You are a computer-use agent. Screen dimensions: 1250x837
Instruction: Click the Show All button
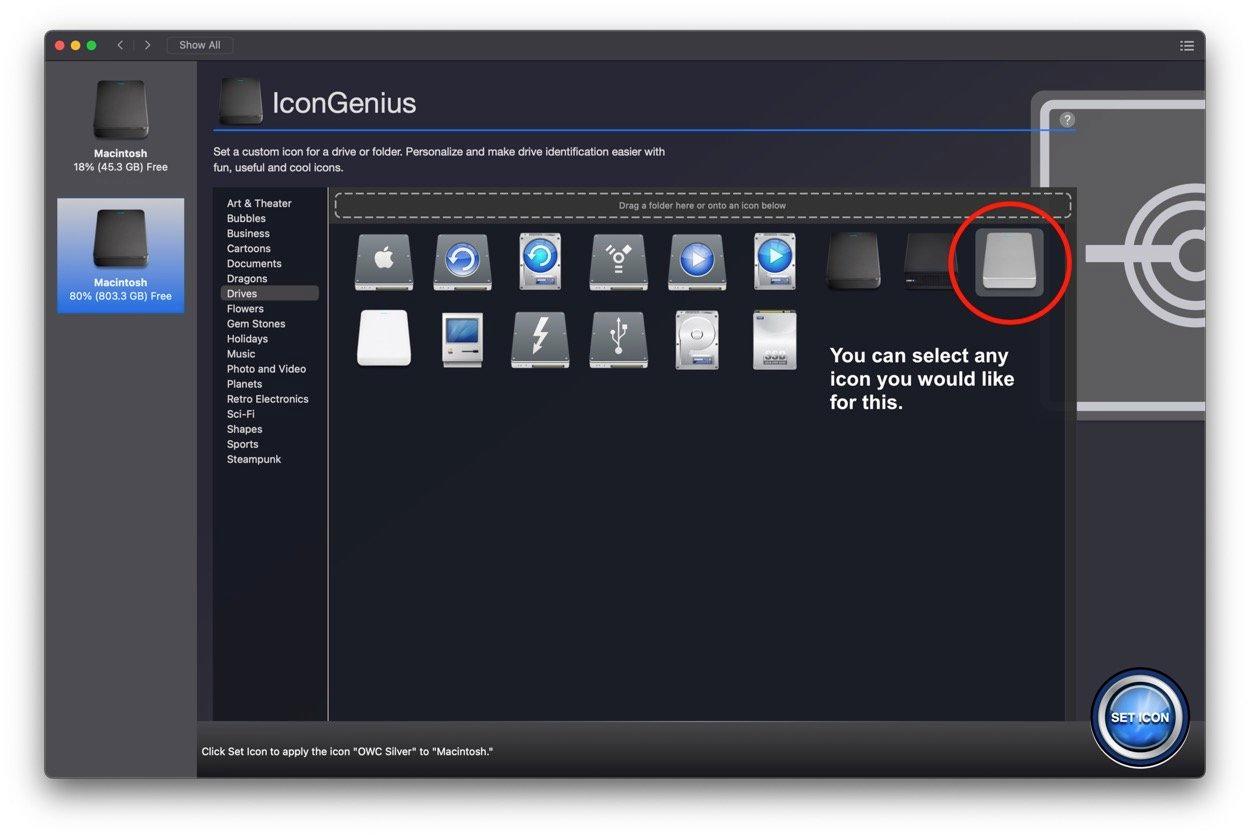pos(199,44)
